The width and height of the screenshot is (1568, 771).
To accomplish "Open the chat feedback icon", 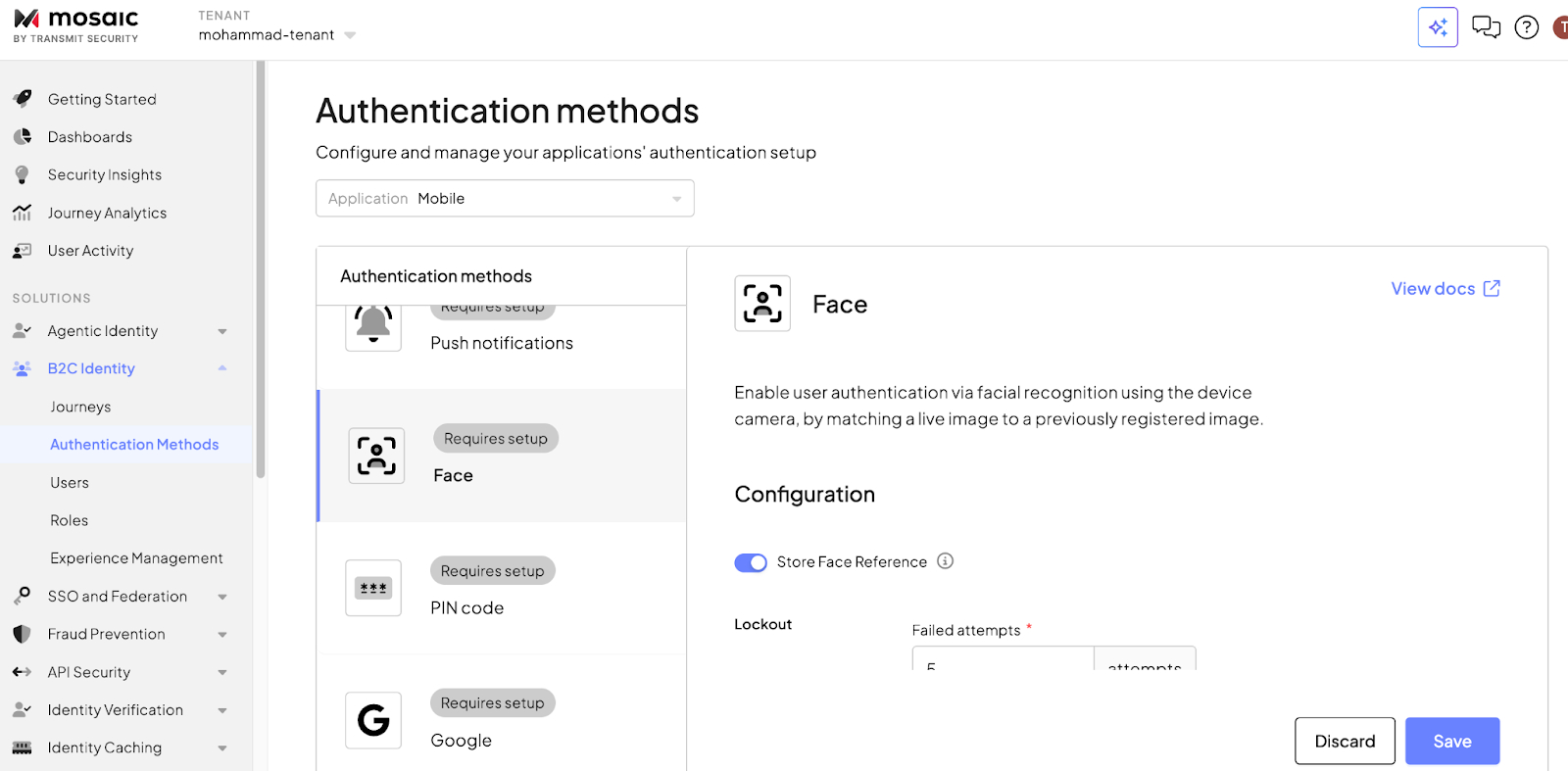I will click(x=1486, y=27).
